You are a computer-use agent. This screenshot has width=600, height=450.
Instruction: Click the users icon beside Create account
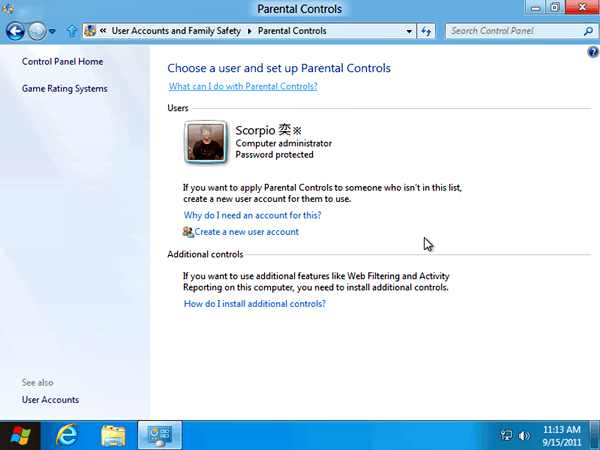point(188,232)
